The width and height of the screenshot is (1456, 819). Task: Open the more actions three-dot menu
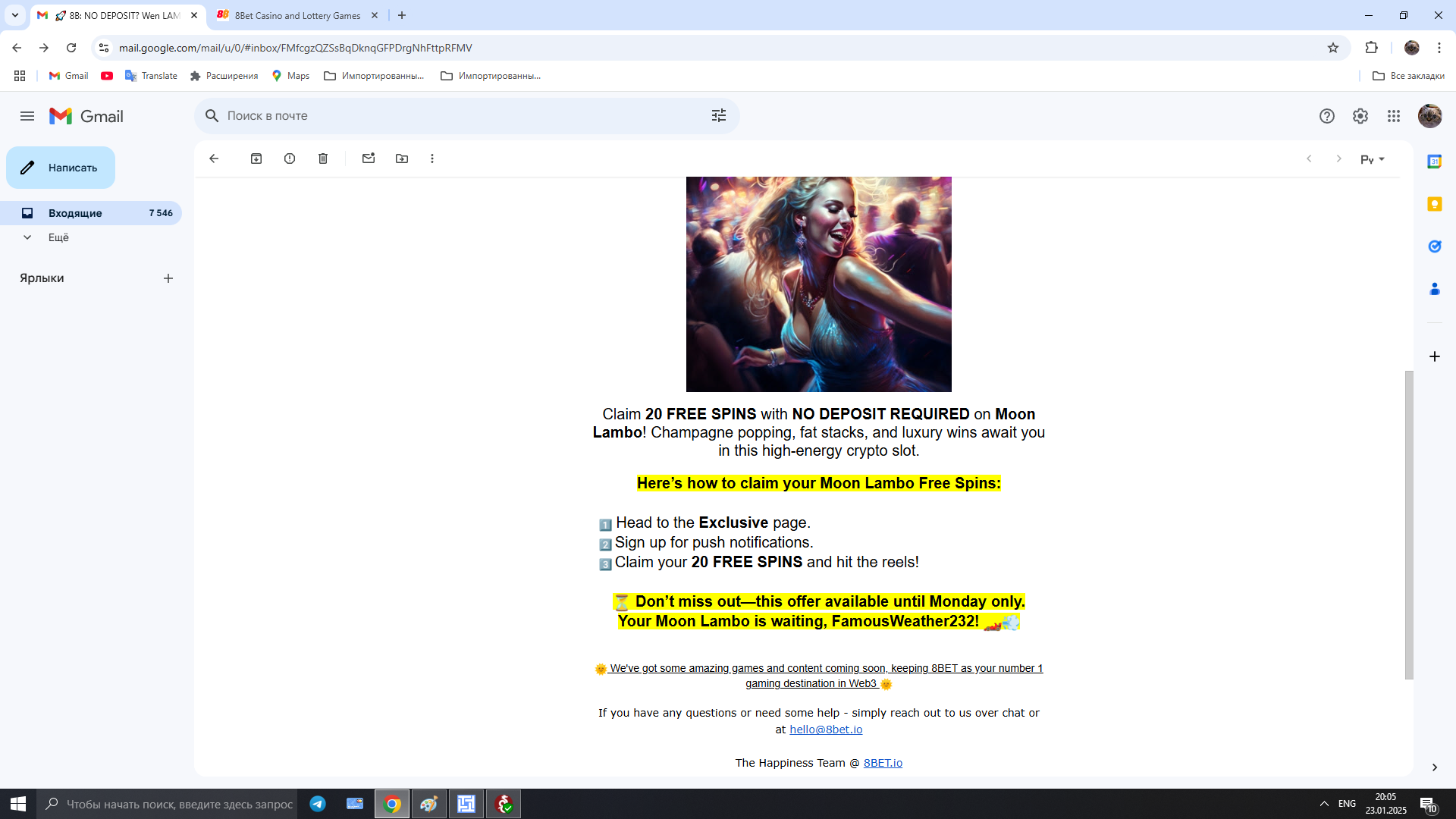pyautogui.click(x=432, y=158)
